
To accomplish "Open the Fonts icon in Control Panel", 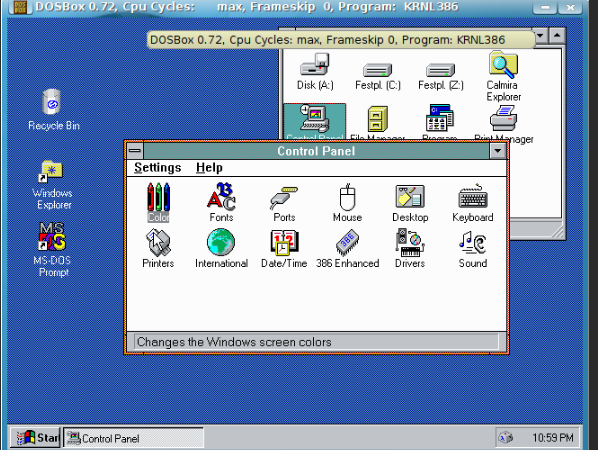I will [x=221, y=202].
